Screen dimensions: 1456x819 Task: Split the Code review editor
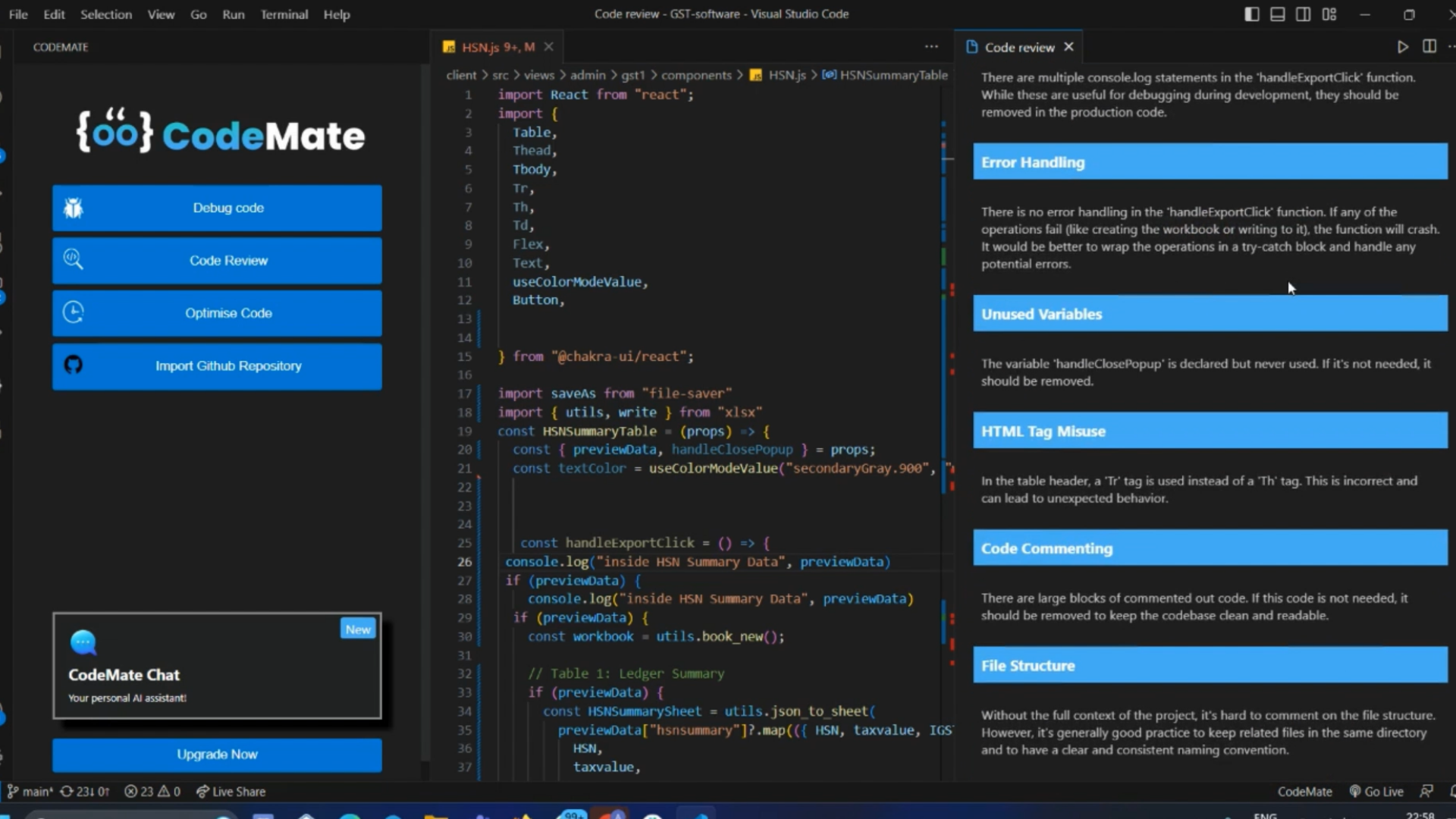pos(1429,47)
